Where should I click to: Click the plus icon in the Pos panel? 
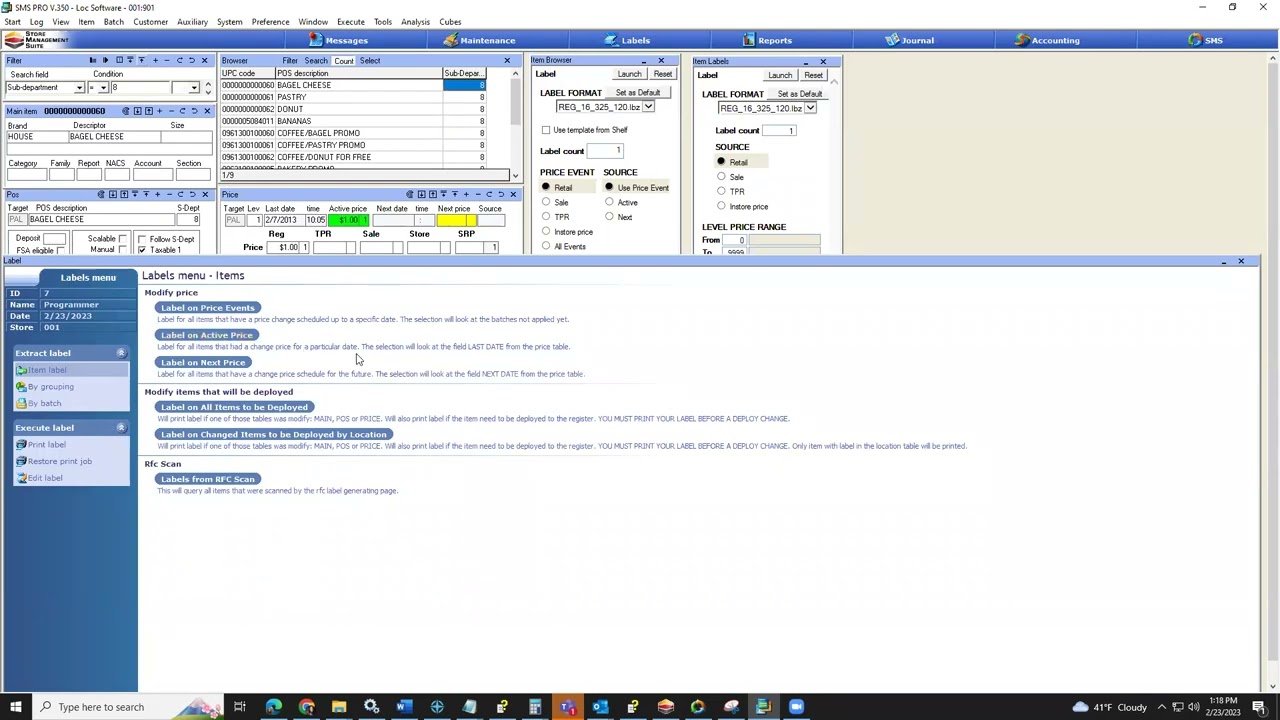point(157,194)
